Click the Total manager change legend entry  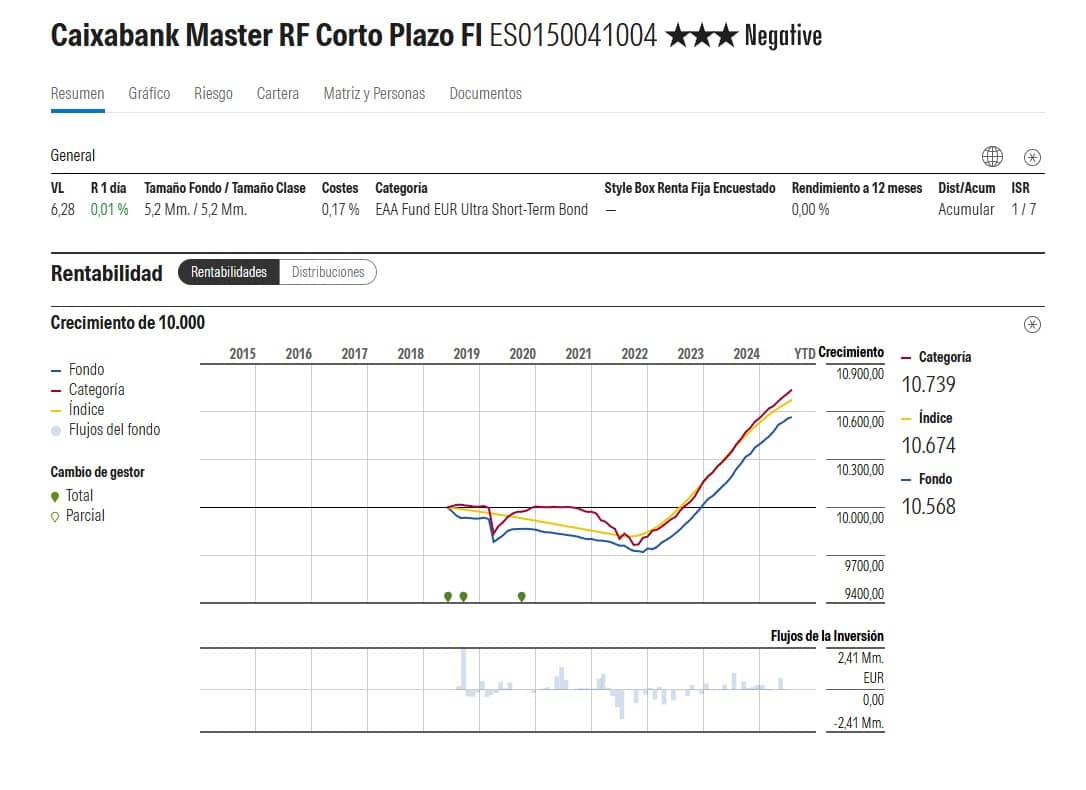tap(72, 496)
